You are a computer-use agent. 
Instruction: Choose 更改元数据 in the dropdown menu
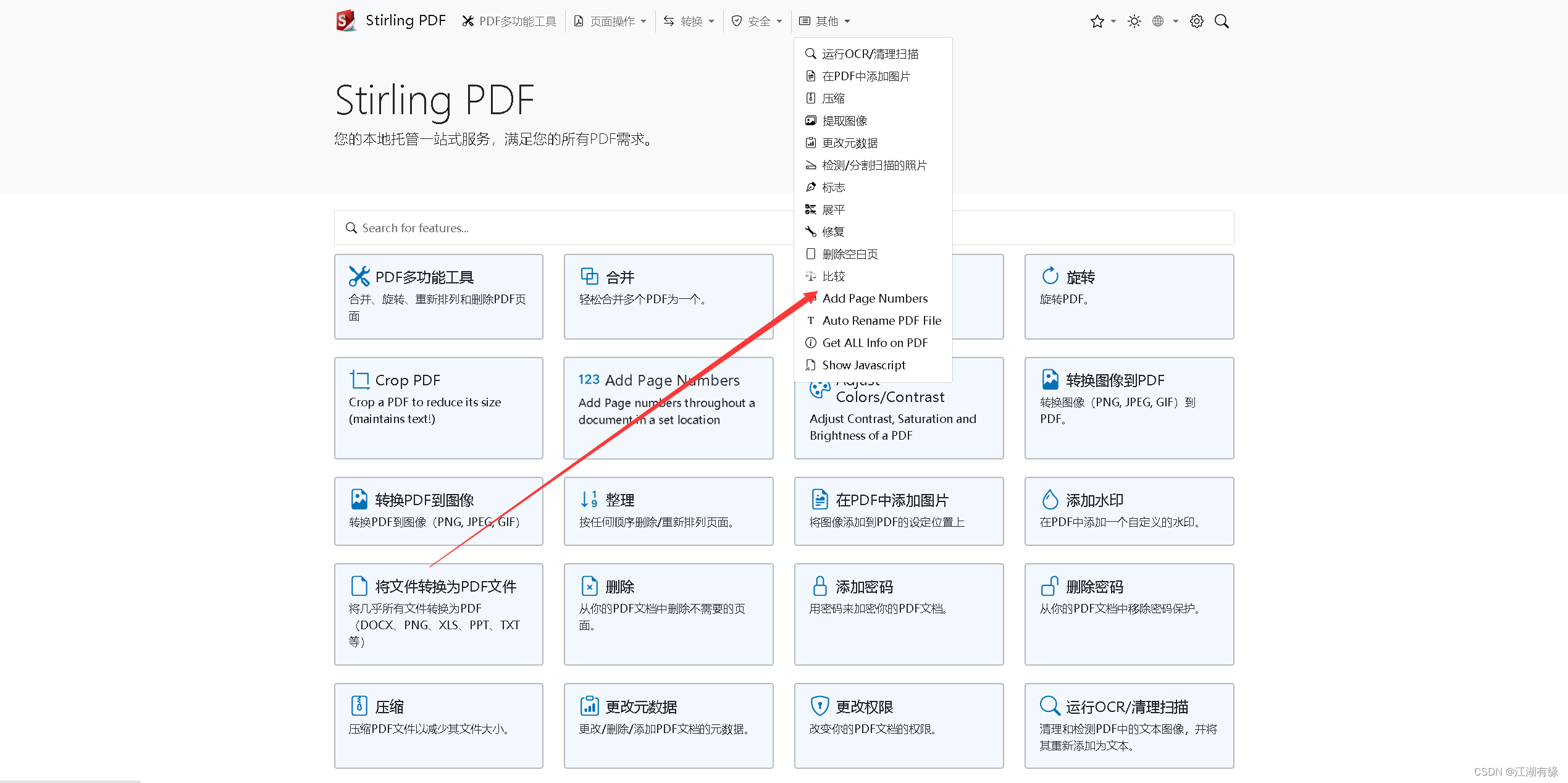(x=873, y=143)
